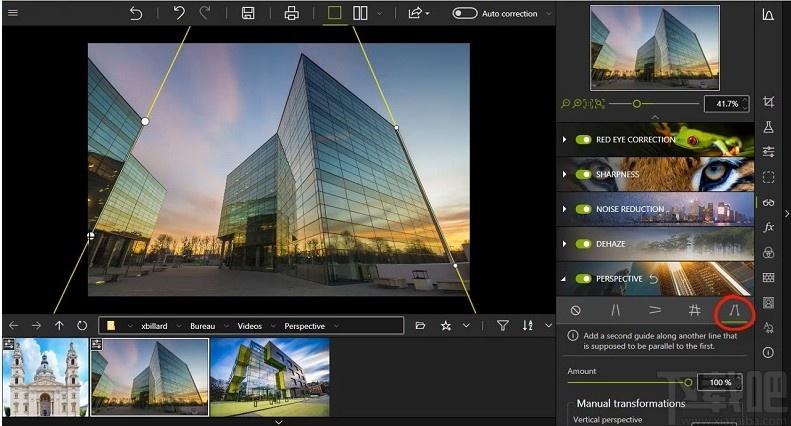Screen dimensions: 791x426
Task: Open the share/export menu
Action: pyautogui.click(x=418, y=13)
